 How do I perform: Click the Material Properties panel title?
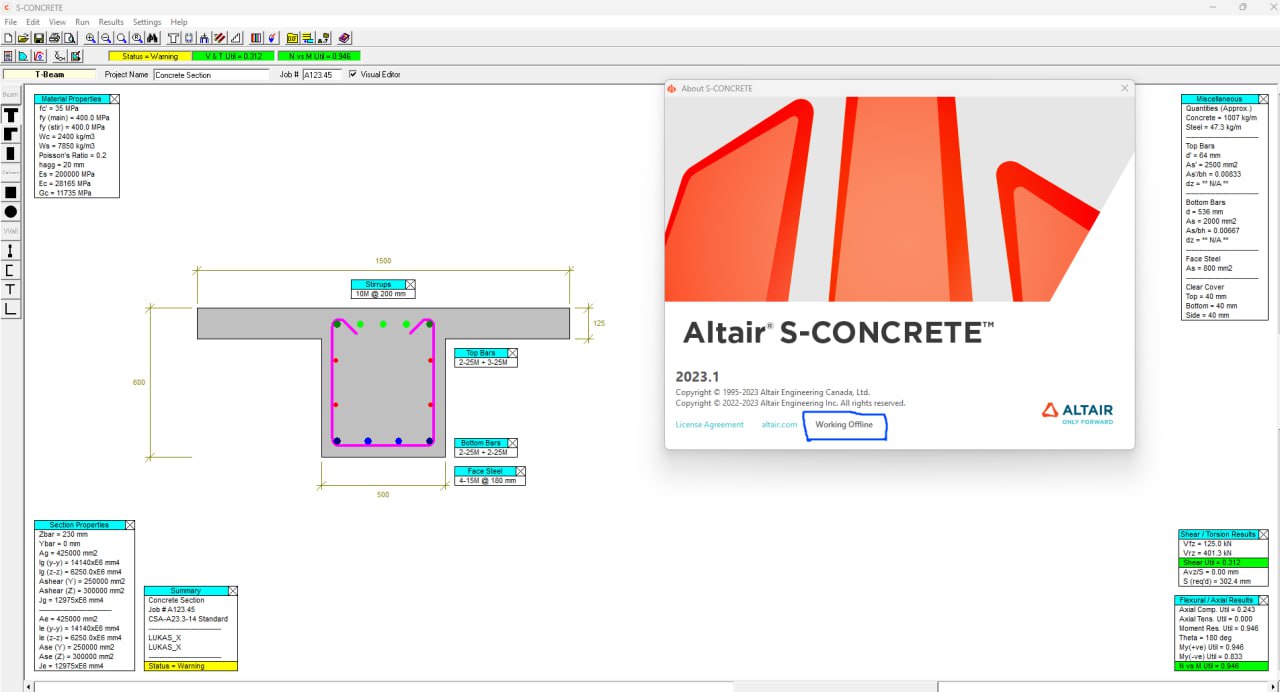[x=72, y=99]
